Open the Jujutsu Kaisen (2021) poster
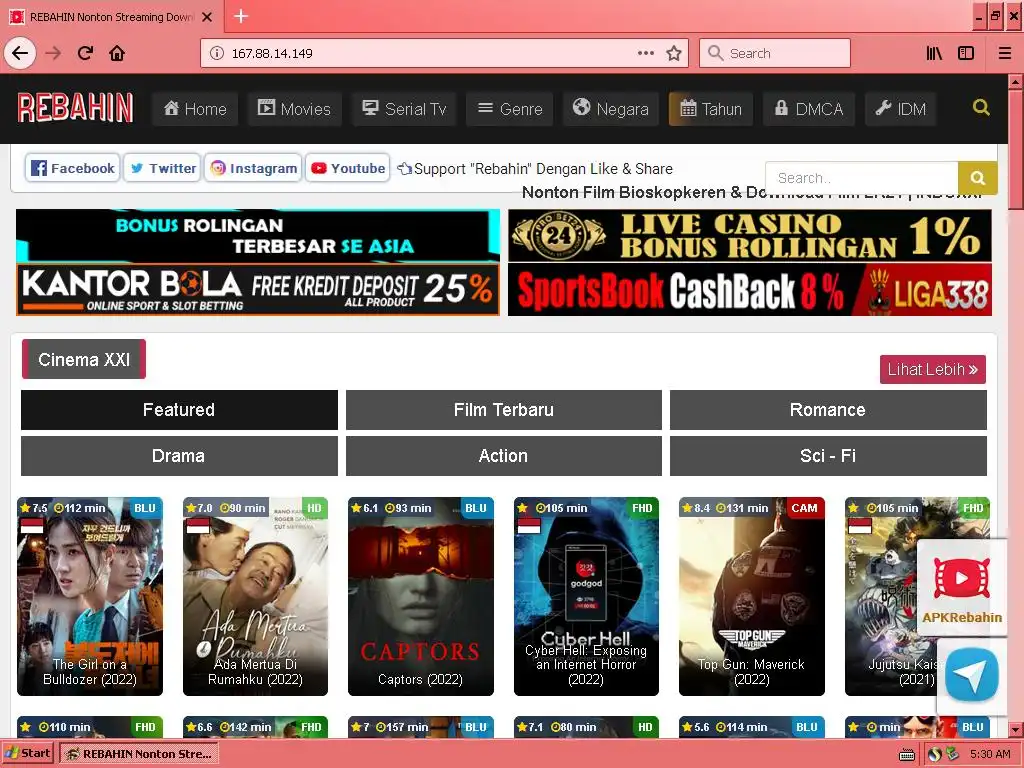1024x768 pixels. click(882, 596)
